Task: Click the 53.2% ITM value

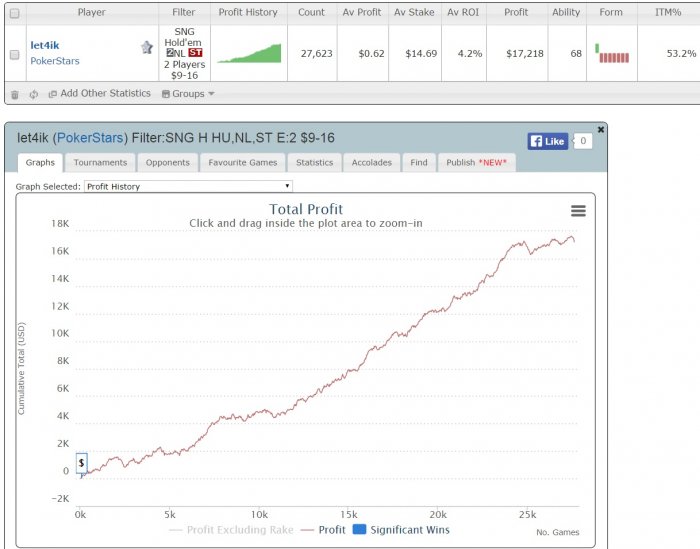Action: coord(681,54)
